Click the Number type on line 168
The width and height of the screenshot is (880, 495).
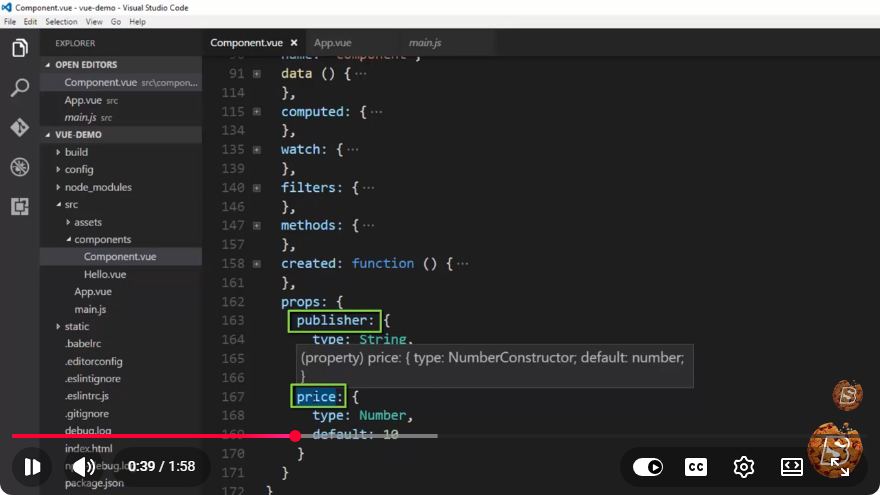click(x=382, y=415)
